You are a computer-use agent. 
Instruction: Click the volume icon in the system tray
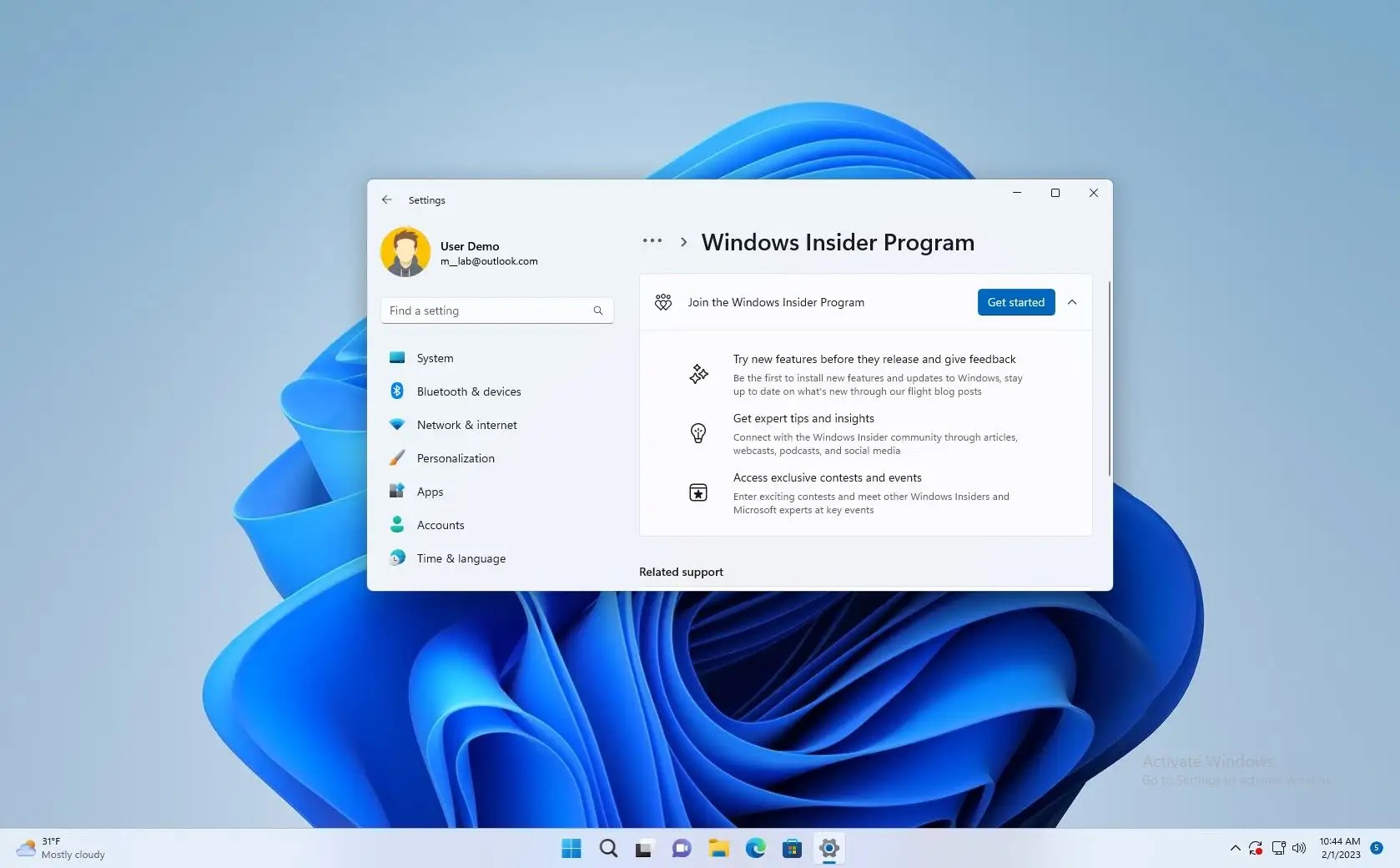(x=1298, y=848)
